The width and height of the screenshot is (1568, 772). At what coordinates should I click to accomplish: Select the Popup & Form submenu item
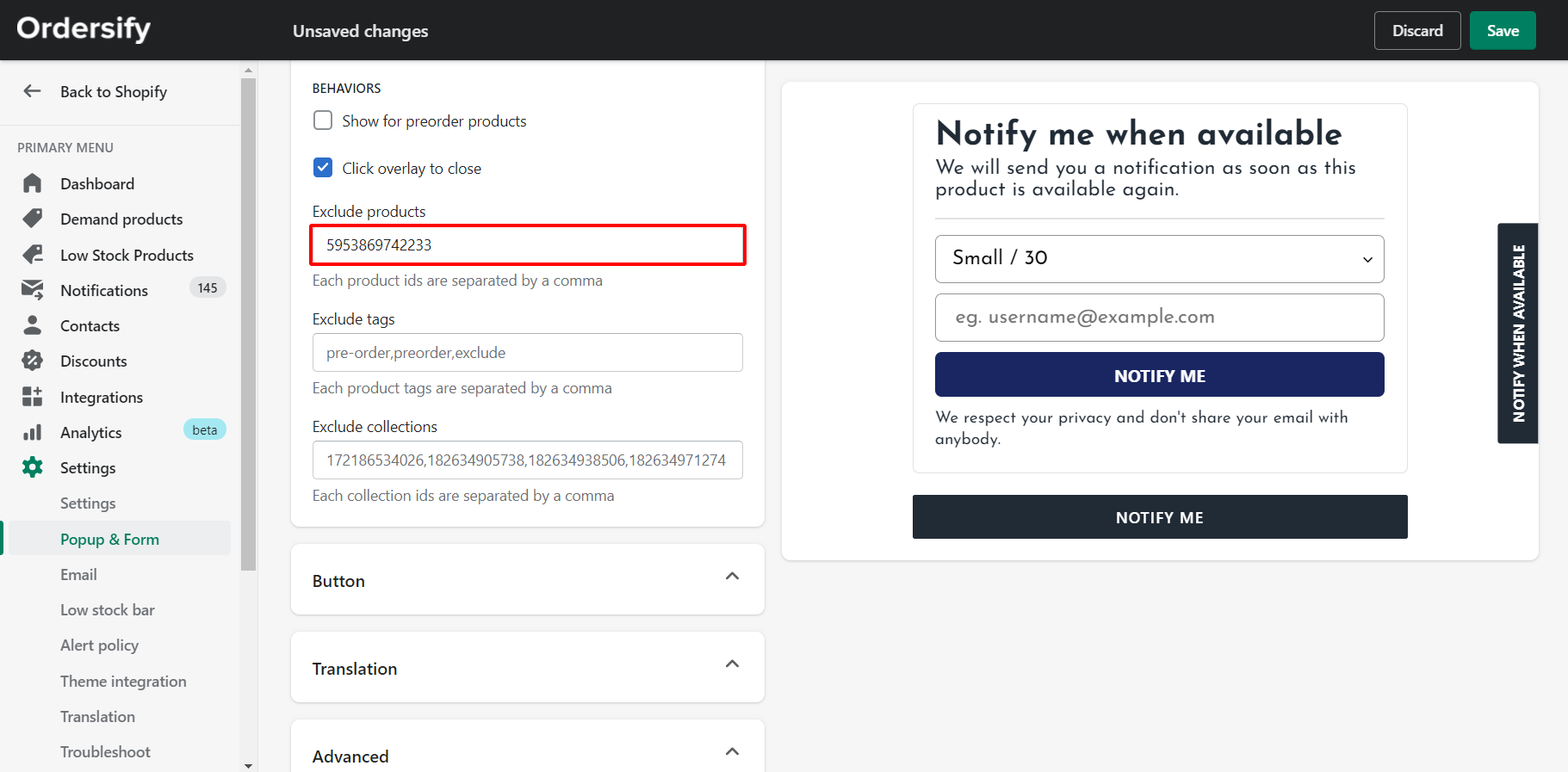[x=109, y=539]
